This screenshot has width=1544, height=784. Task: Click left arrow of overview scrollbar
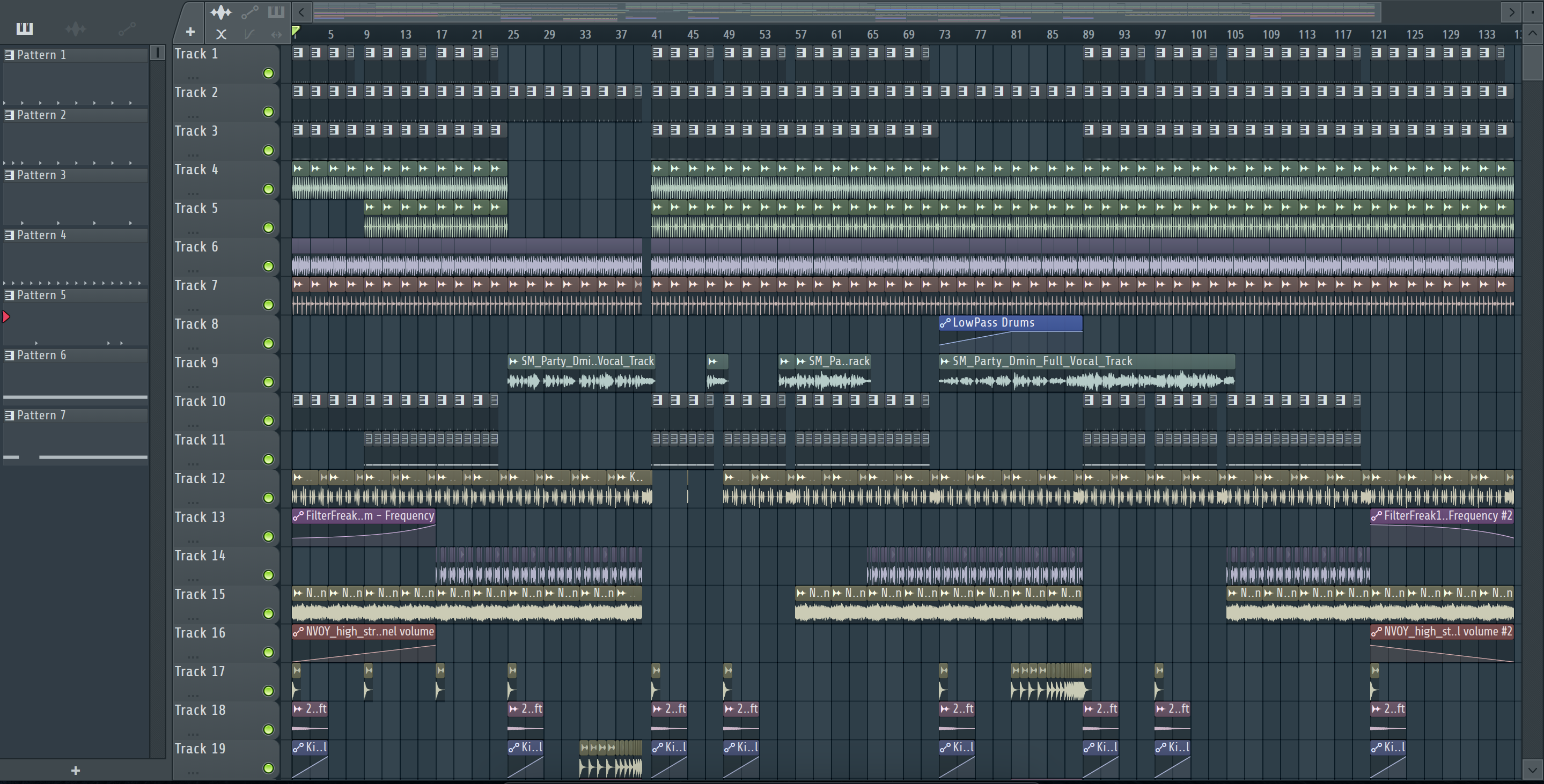pos(302,12)
